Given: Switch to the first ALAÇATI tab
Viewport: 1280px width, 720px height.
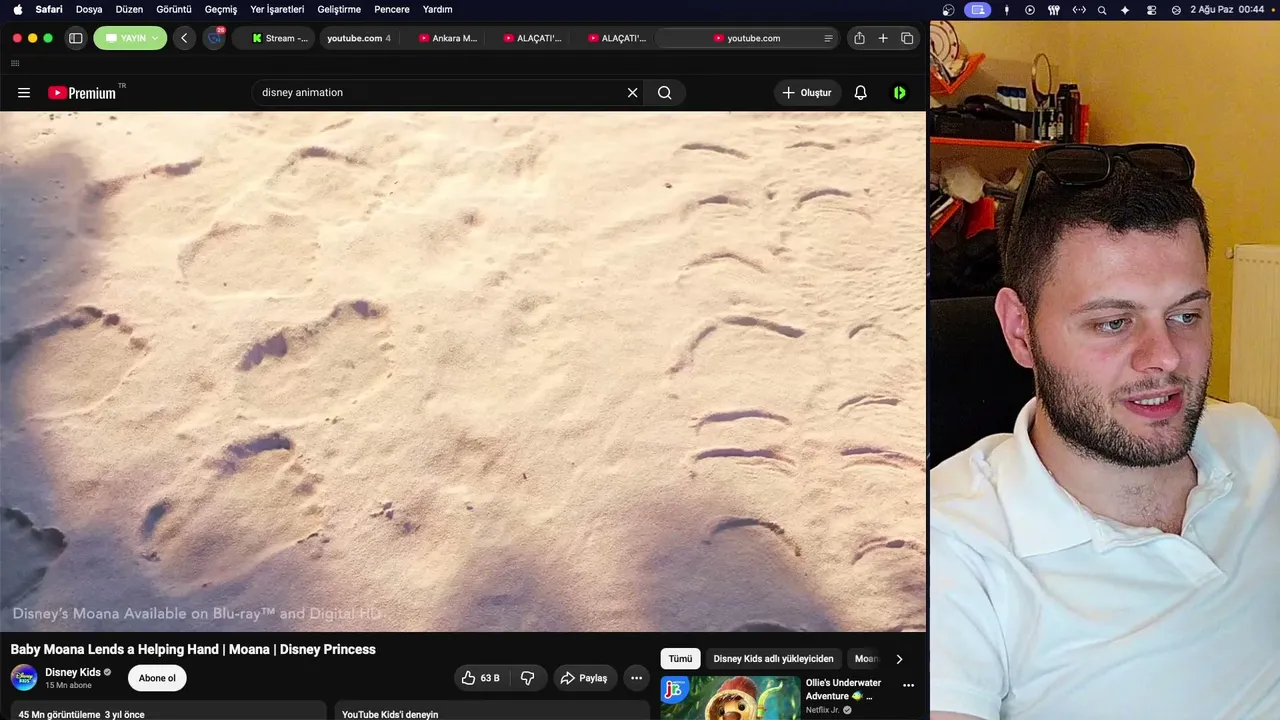Looking at the screenshot, I should coord(532,38).
